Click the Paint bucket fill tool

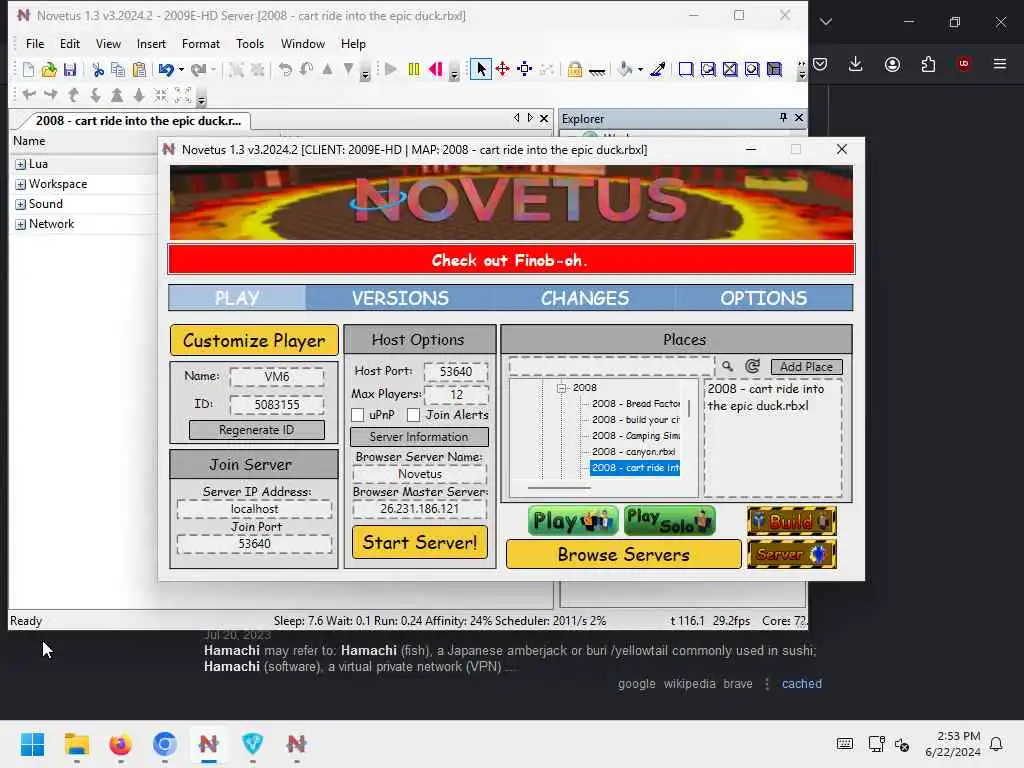[x=625, y=69]
